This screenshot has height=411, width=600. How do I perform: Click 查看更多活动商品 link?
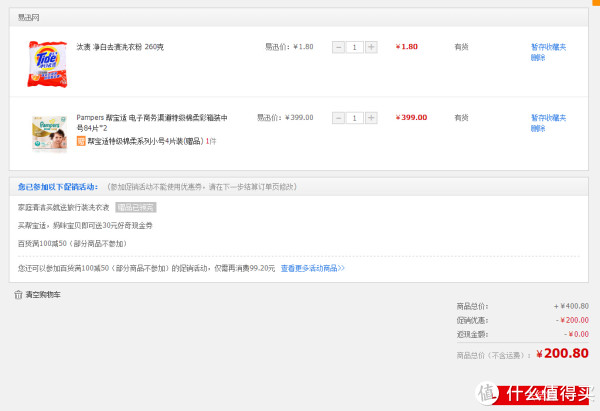click(x=313, y=268)
